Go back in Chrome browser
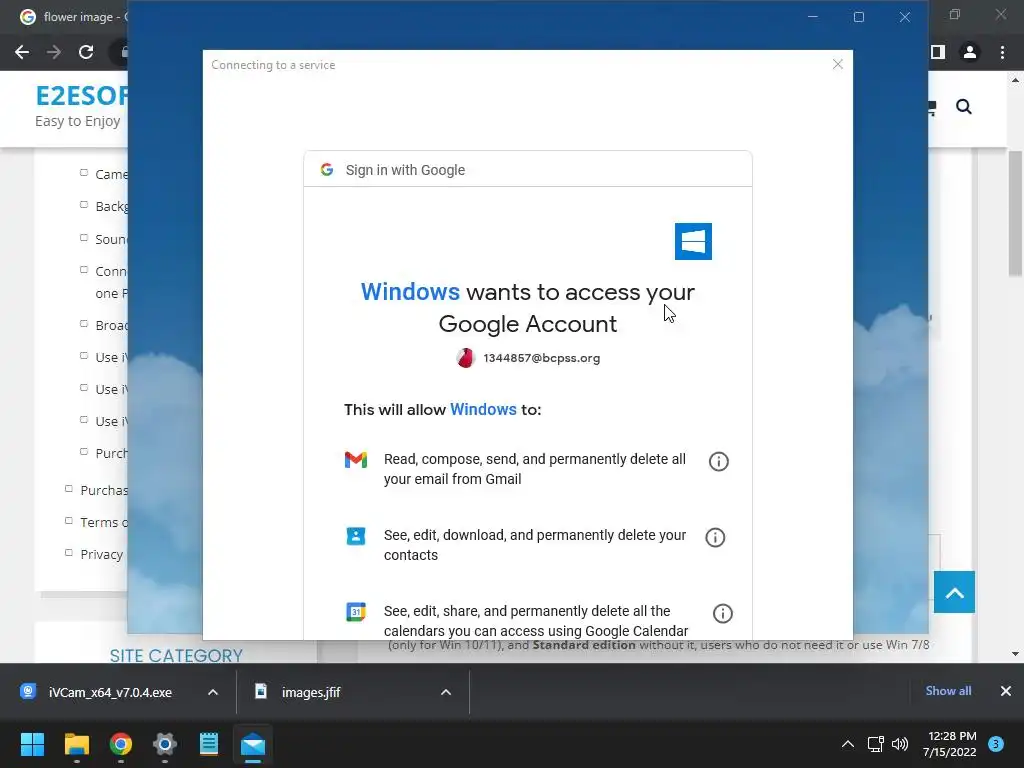This screenshot has height=768, width=1024. [x=22, y=52]
